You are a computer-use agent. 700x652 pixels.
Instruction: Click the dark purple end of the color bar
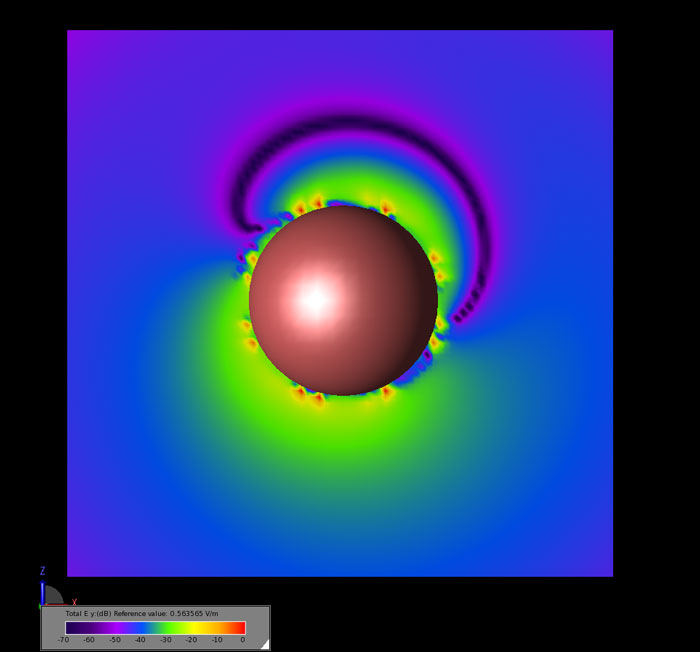(x=72, y=627)
